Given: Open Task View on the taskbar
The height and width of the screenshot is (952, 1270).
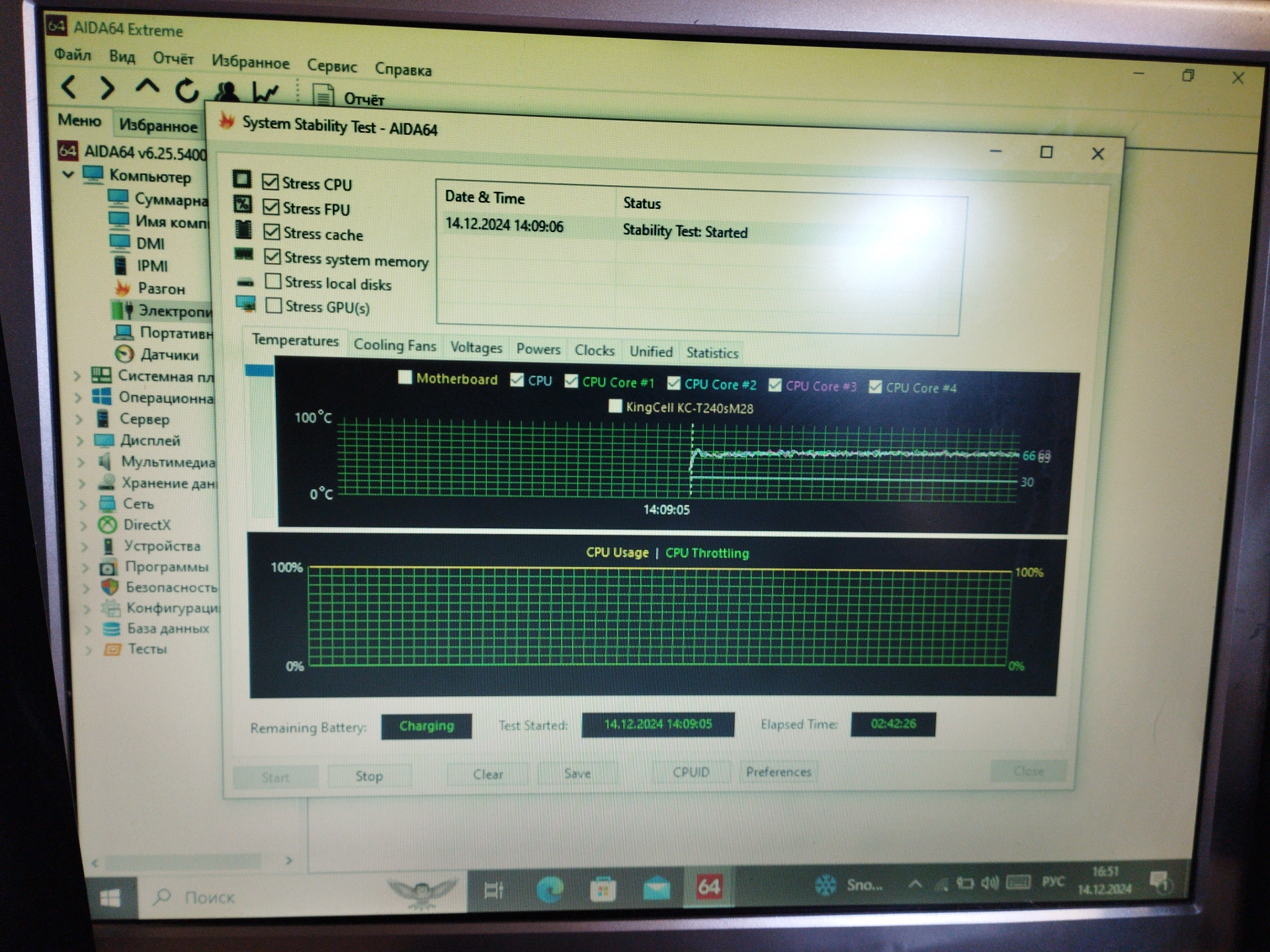Looking at the screenshot, I should [493, 890].
